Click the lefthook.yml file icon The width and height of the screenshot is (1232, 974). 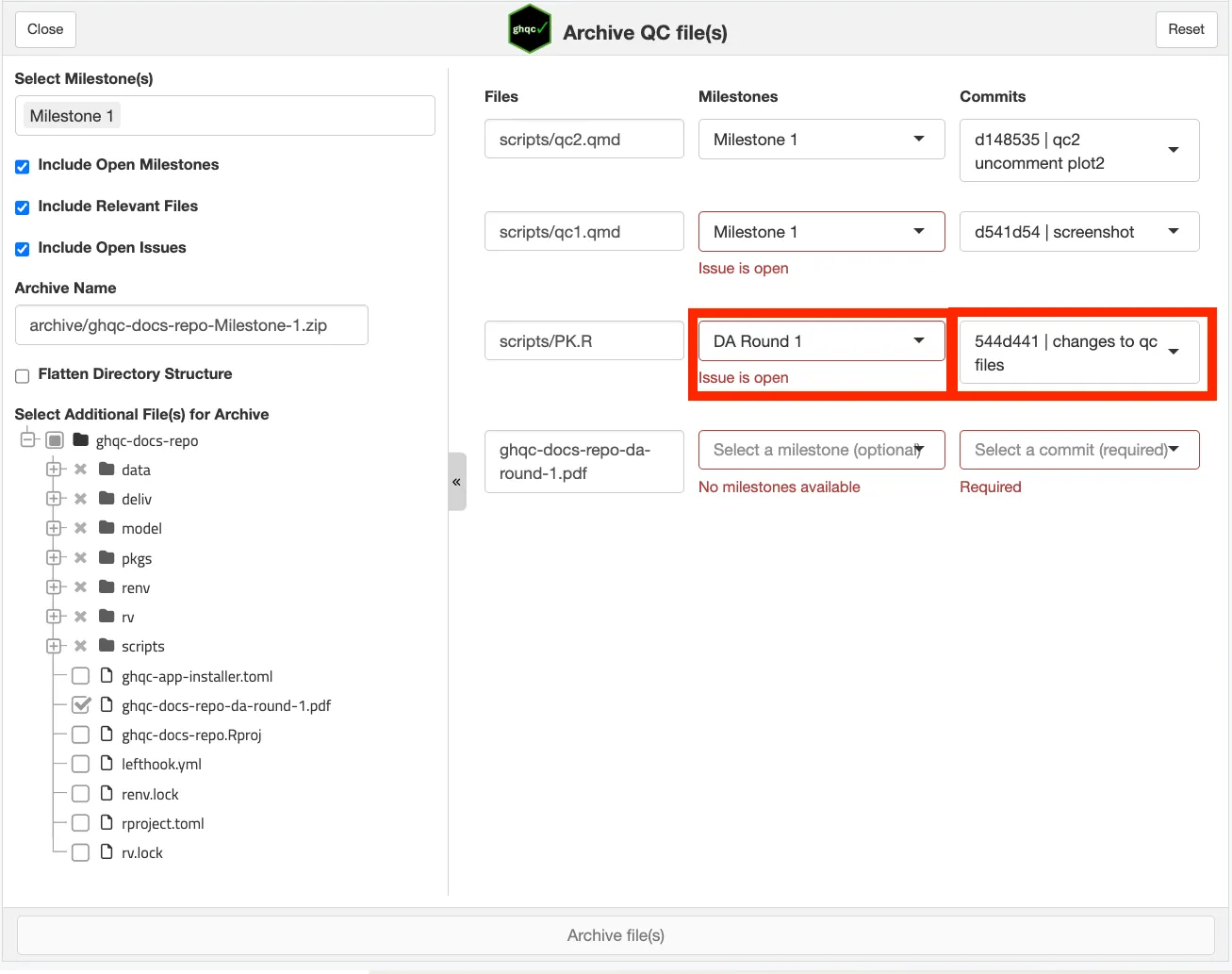pyautogui.click(x=107, y=764)
